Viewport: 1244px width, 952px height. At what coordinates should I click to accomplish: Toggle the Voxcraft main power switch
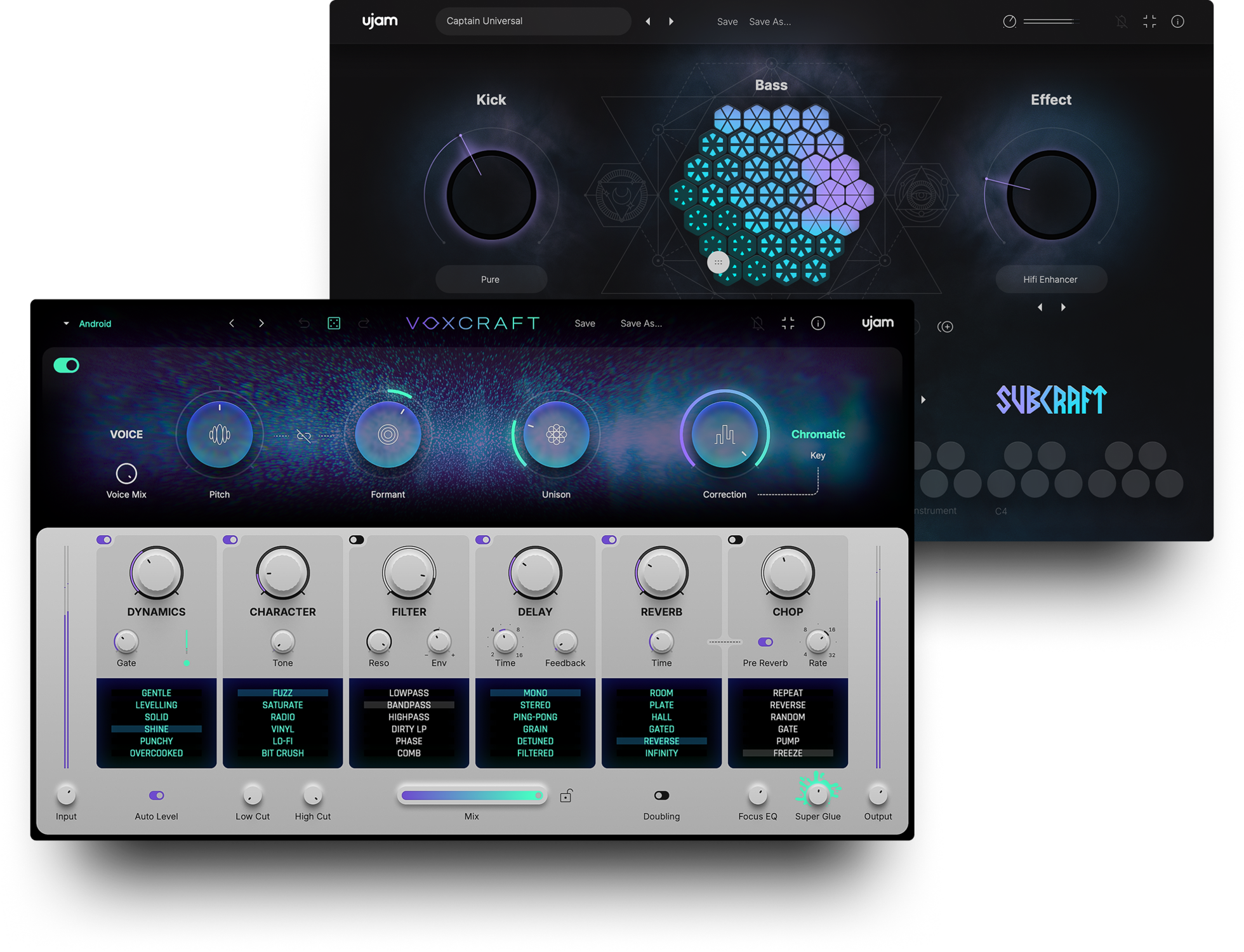(66, 365)
